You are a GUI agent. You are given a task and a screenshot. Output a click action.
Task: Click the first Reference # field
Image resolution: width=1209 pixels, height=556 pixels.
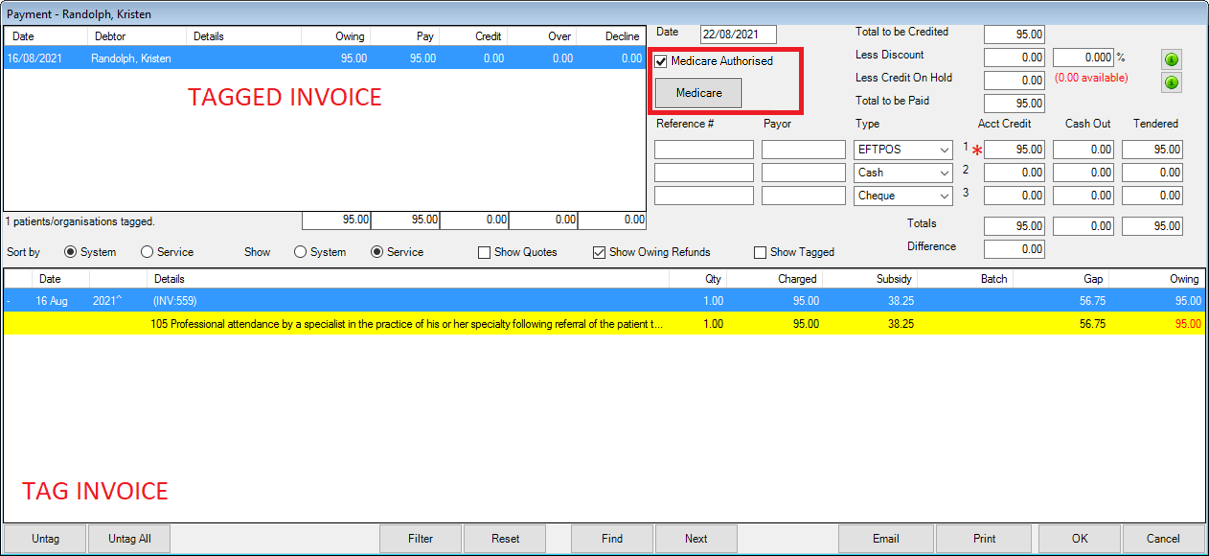[x=704, y=149]
